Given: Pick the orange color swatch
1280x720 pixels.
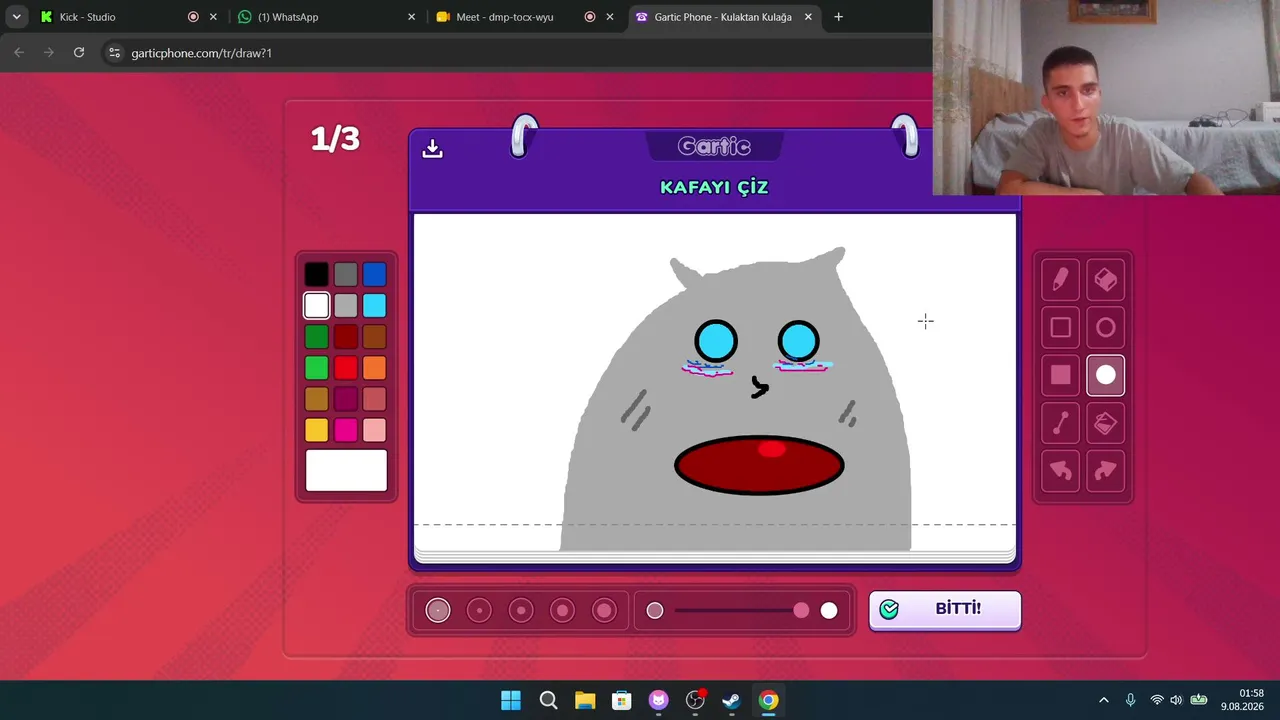Looking at the screenshot, I should click(375, 368).
